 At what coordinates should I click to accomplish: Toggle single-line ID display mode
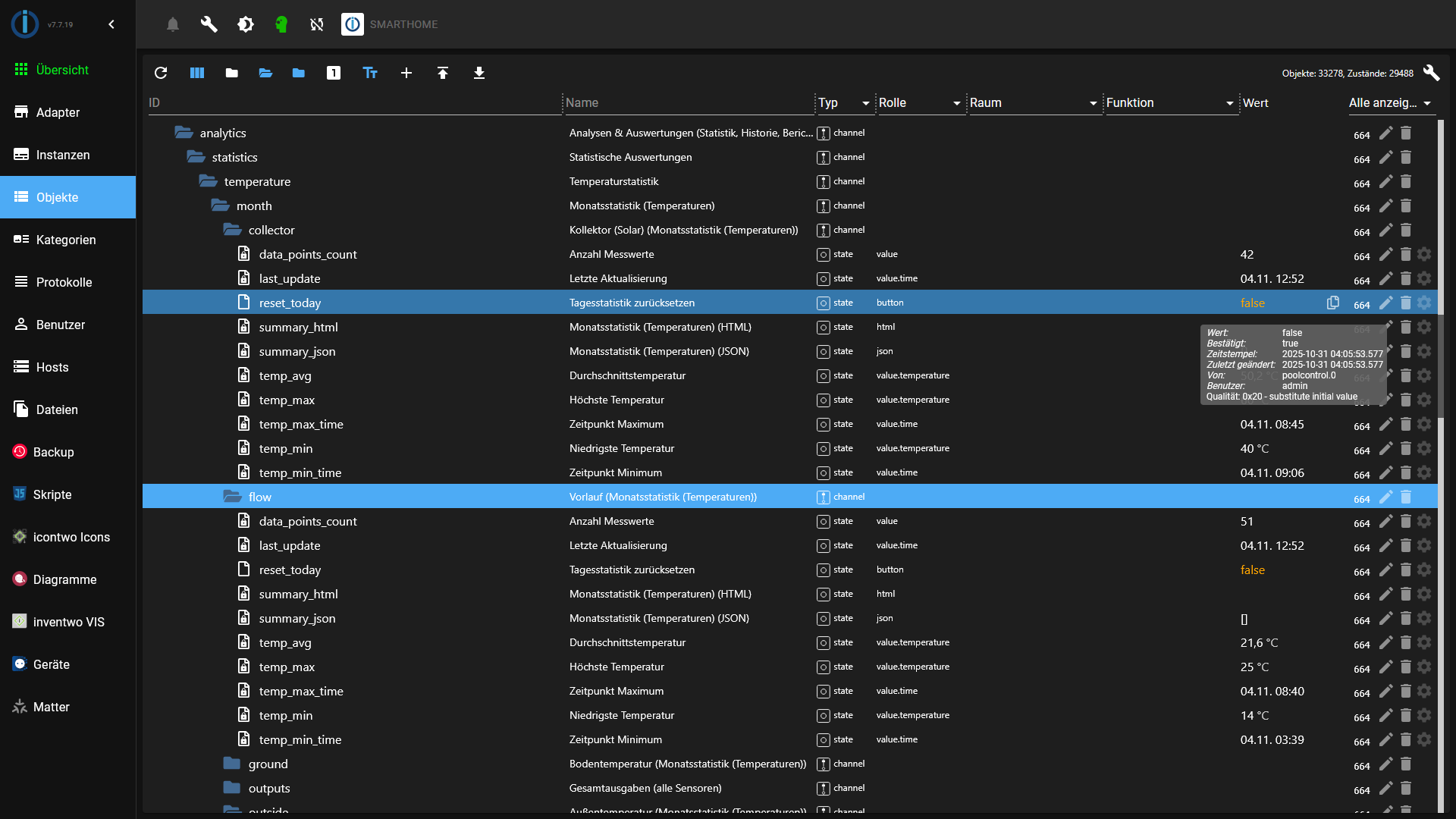[334, 73]
